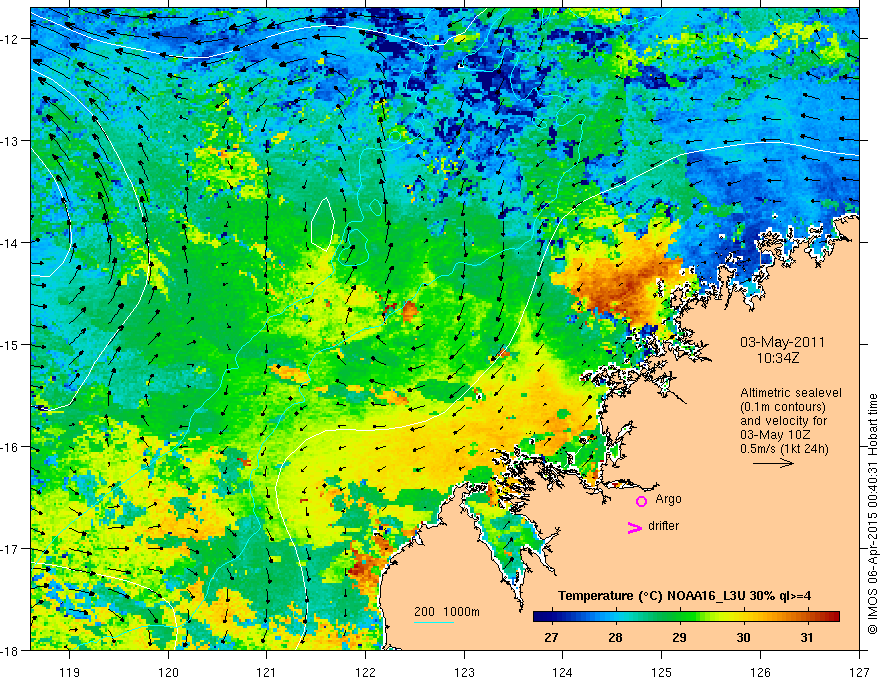The height and width of the screenshot is (680, 880).
Task: Click the latitude axis label '-13'
Action: point(10,140)
